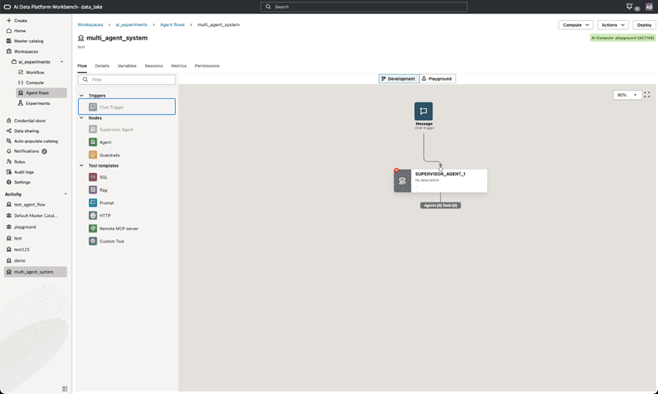Select multi_agent_system in Activity list
Screen dimensions: 658x394
[x=35, y=272]
